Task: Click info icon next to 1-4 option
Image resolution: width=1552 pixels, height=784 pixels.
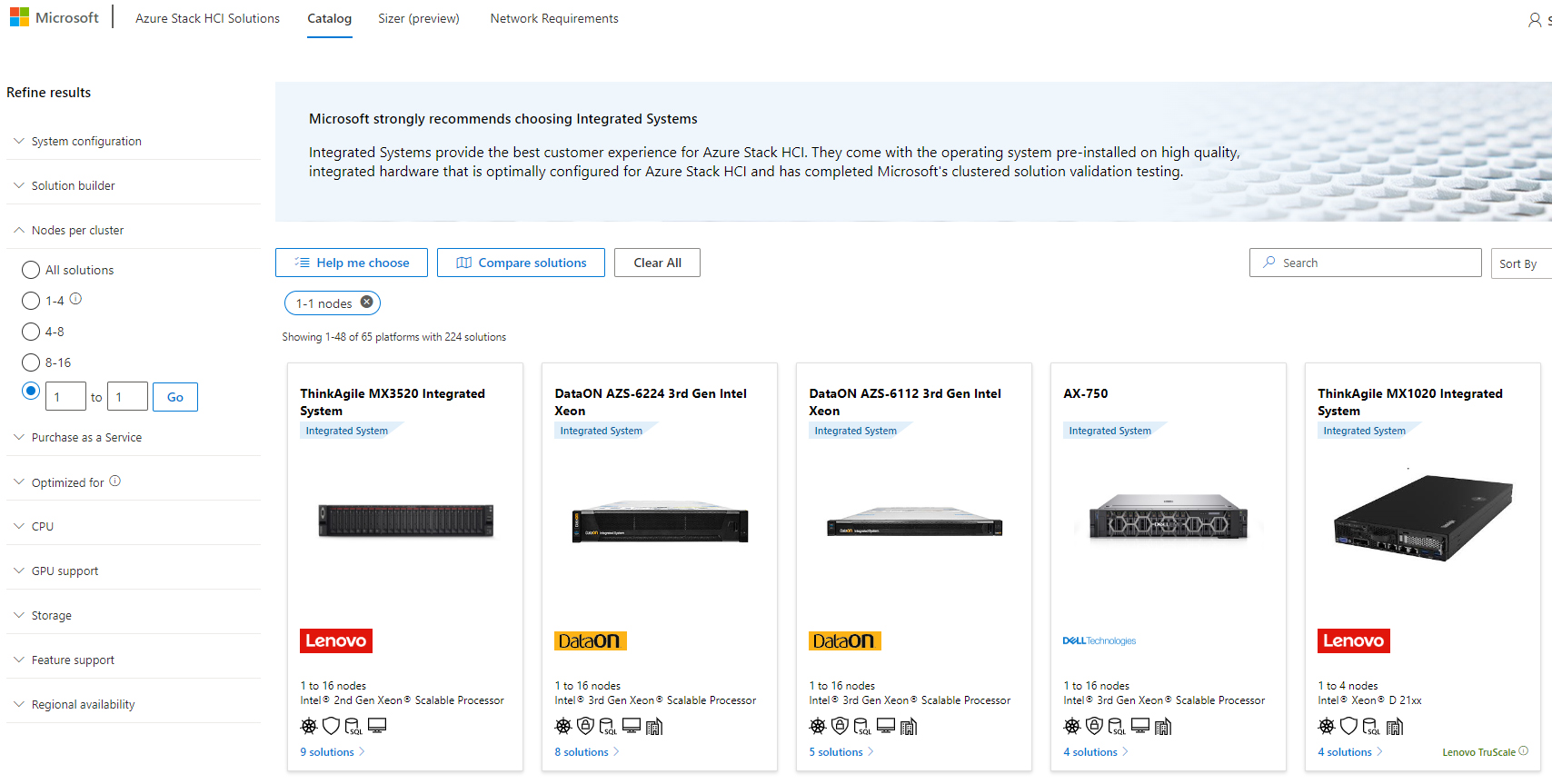Action: tap(76, 299)
